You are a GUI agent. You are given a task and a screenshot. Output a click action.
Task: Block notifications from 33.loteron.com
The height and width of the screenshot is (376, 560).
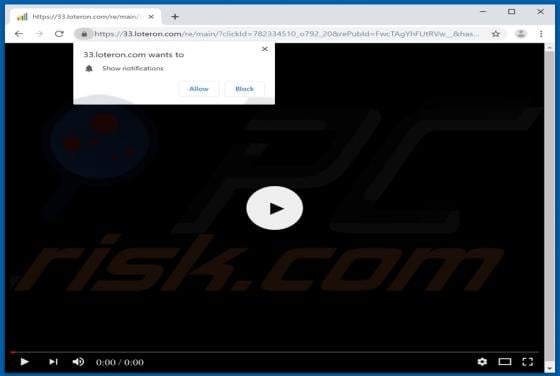coord(245,89)
